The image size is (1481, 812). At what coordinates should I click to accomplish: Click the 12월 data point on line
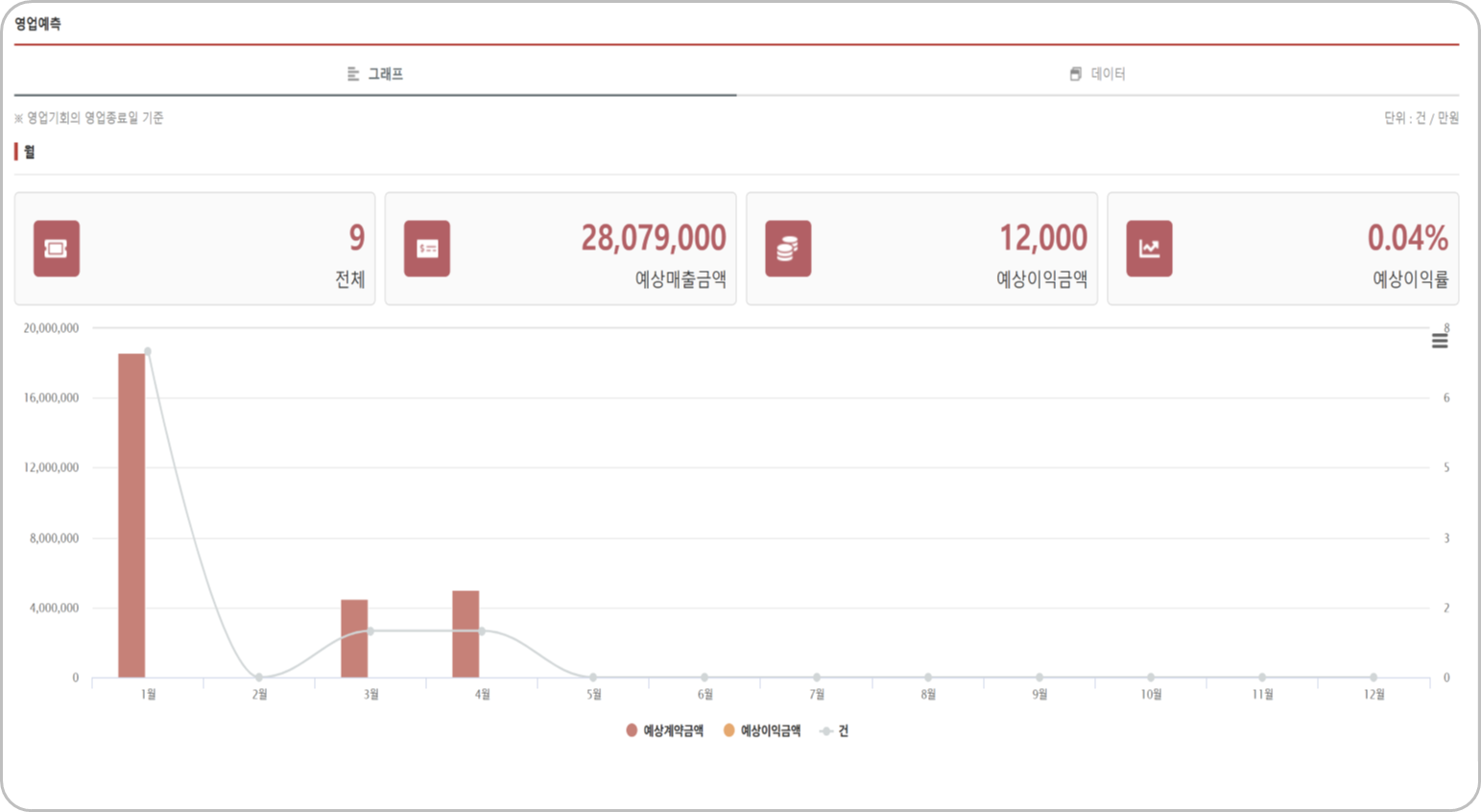point(1374,678)
